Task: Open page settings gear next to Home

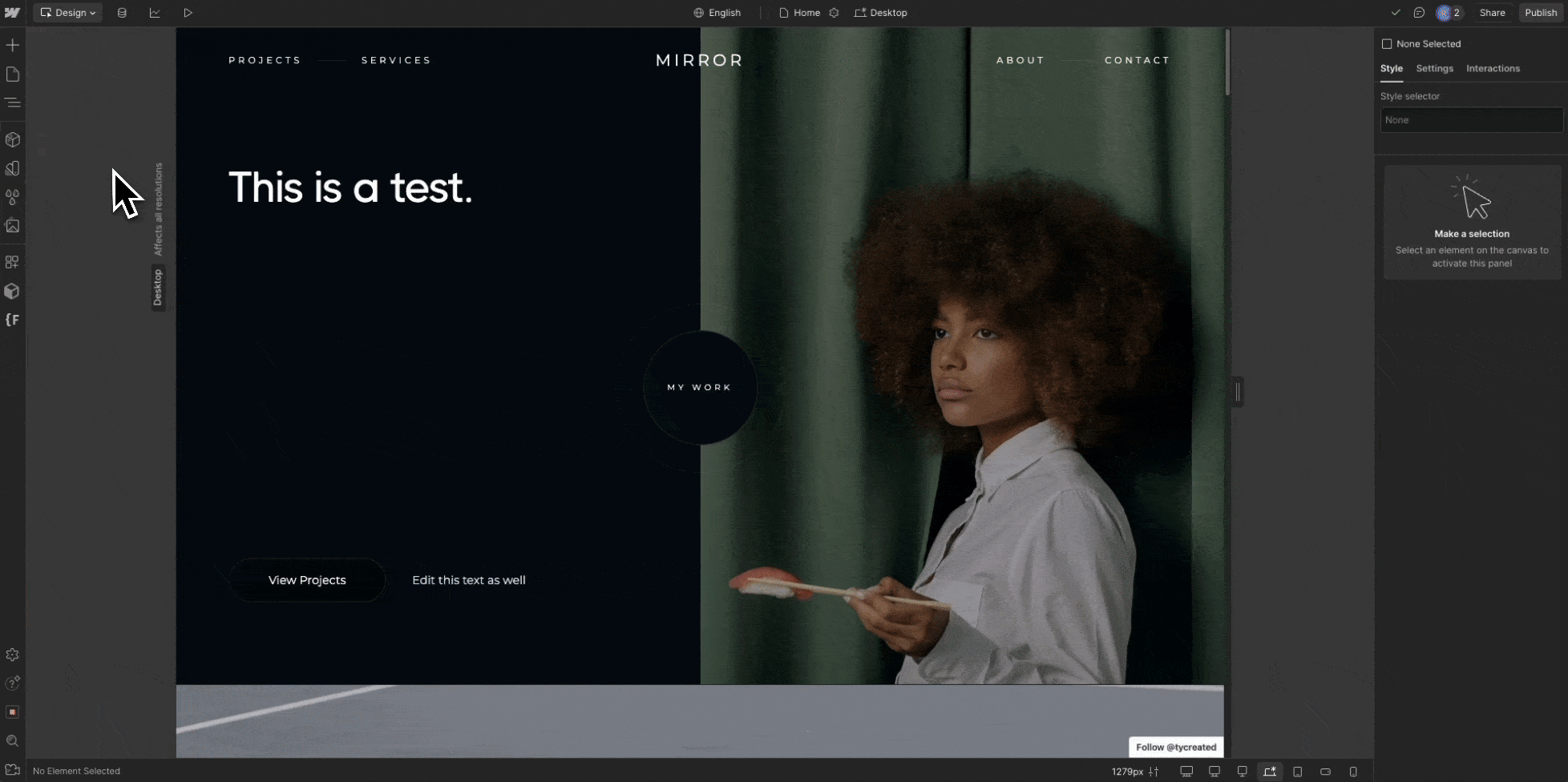Action: [x=834, y=13]
